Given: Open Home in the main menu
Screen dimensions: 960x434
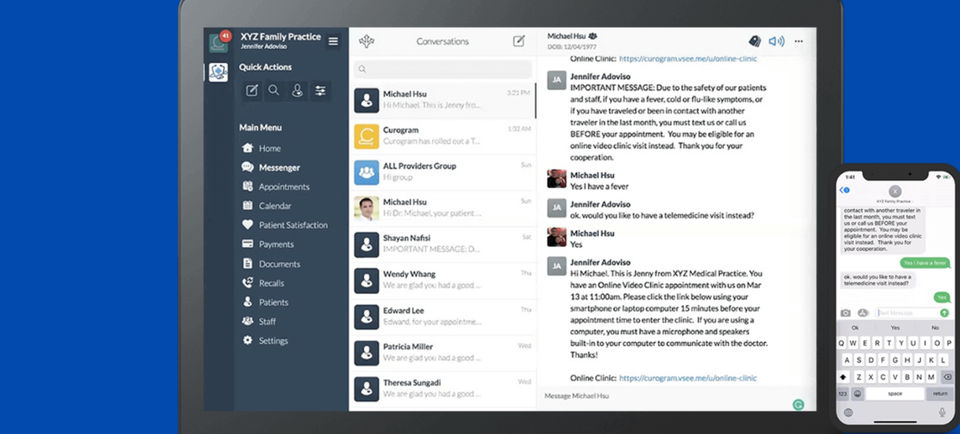Looking at the screenshot, I should coord(261,148).
